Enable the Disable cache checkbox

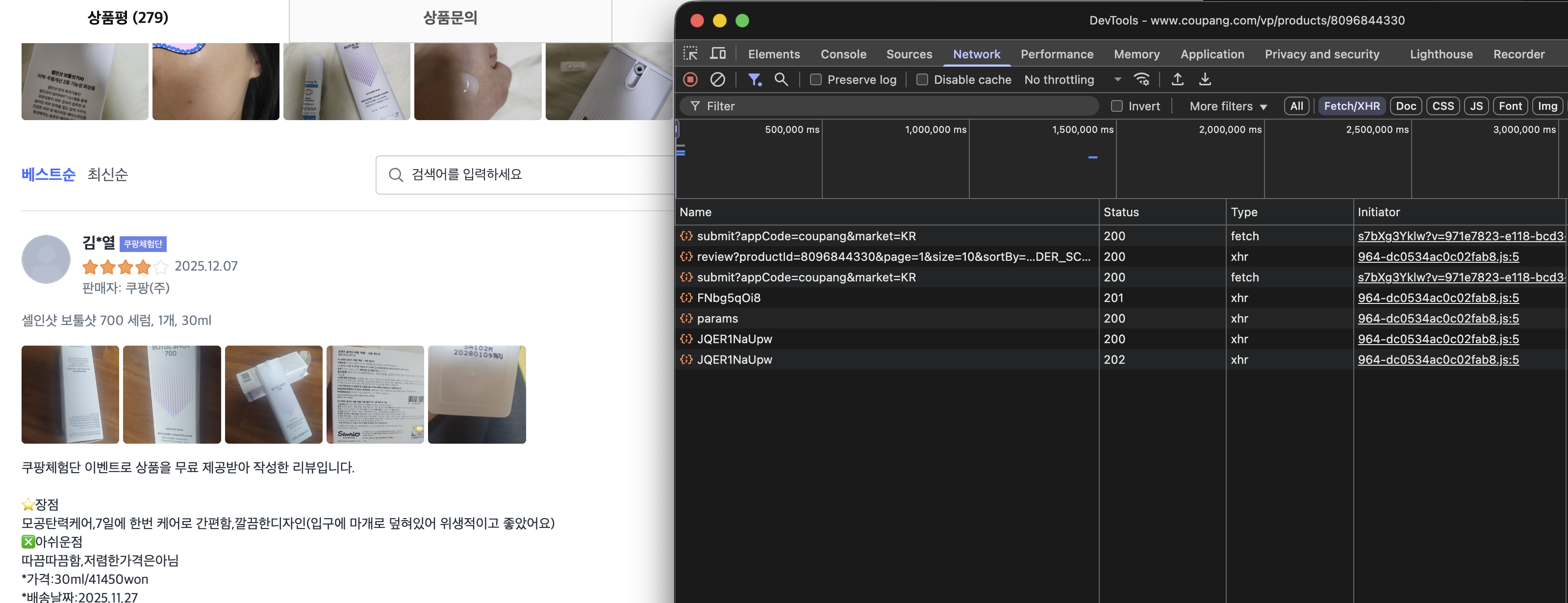(922, 80)
